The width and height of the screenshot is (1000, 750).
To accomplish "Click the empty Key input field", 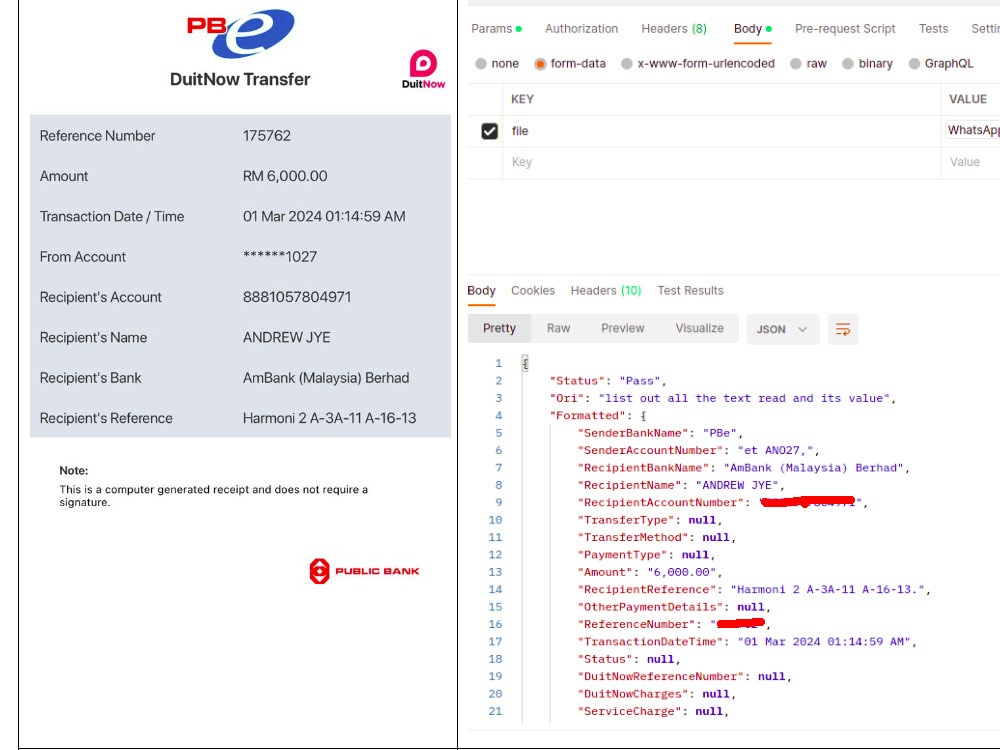I will [x=721, y=163].
